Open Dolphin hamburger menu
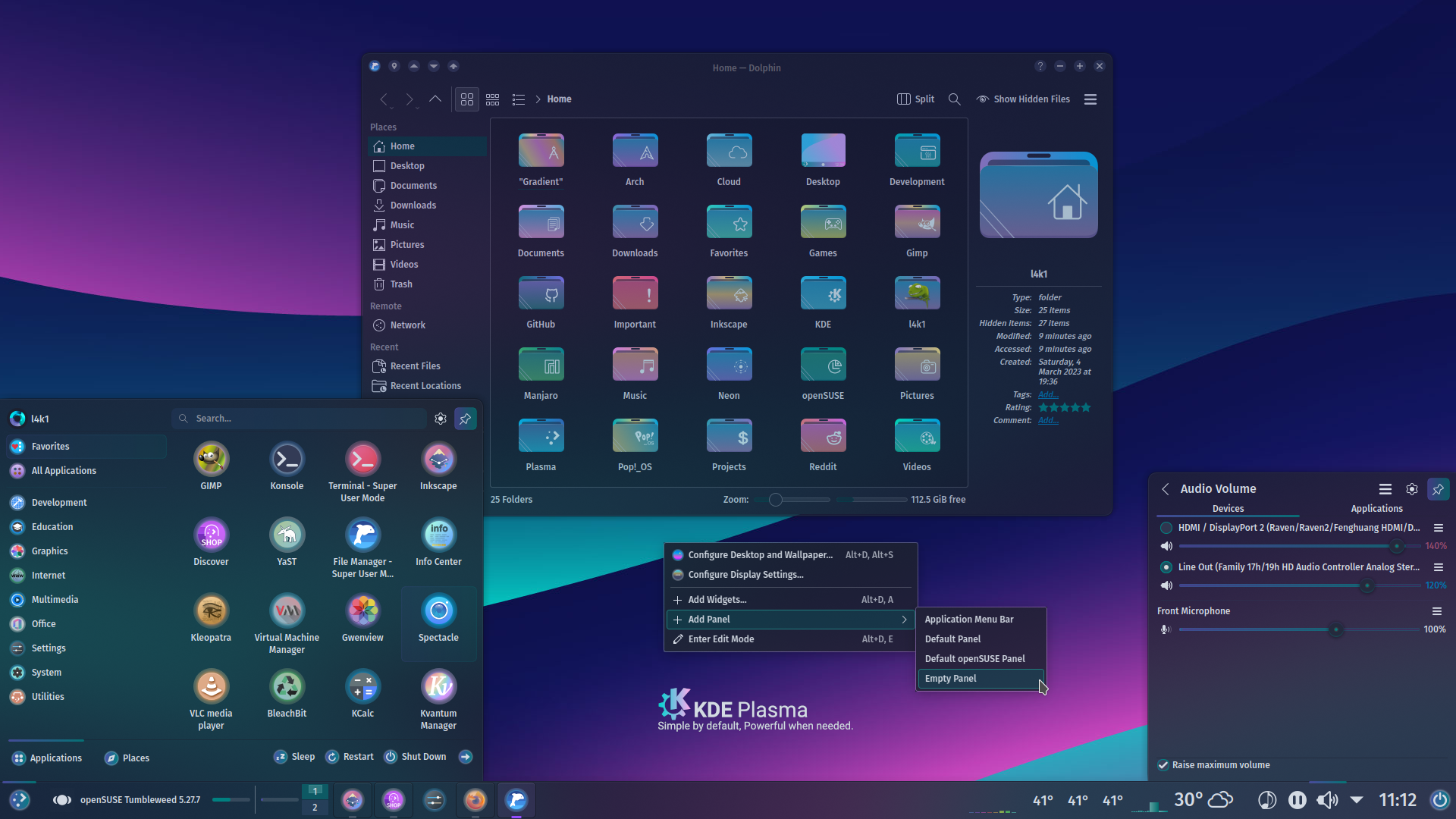The width and height of the screenshot is (1456, 819). [x=1090, y=99]
